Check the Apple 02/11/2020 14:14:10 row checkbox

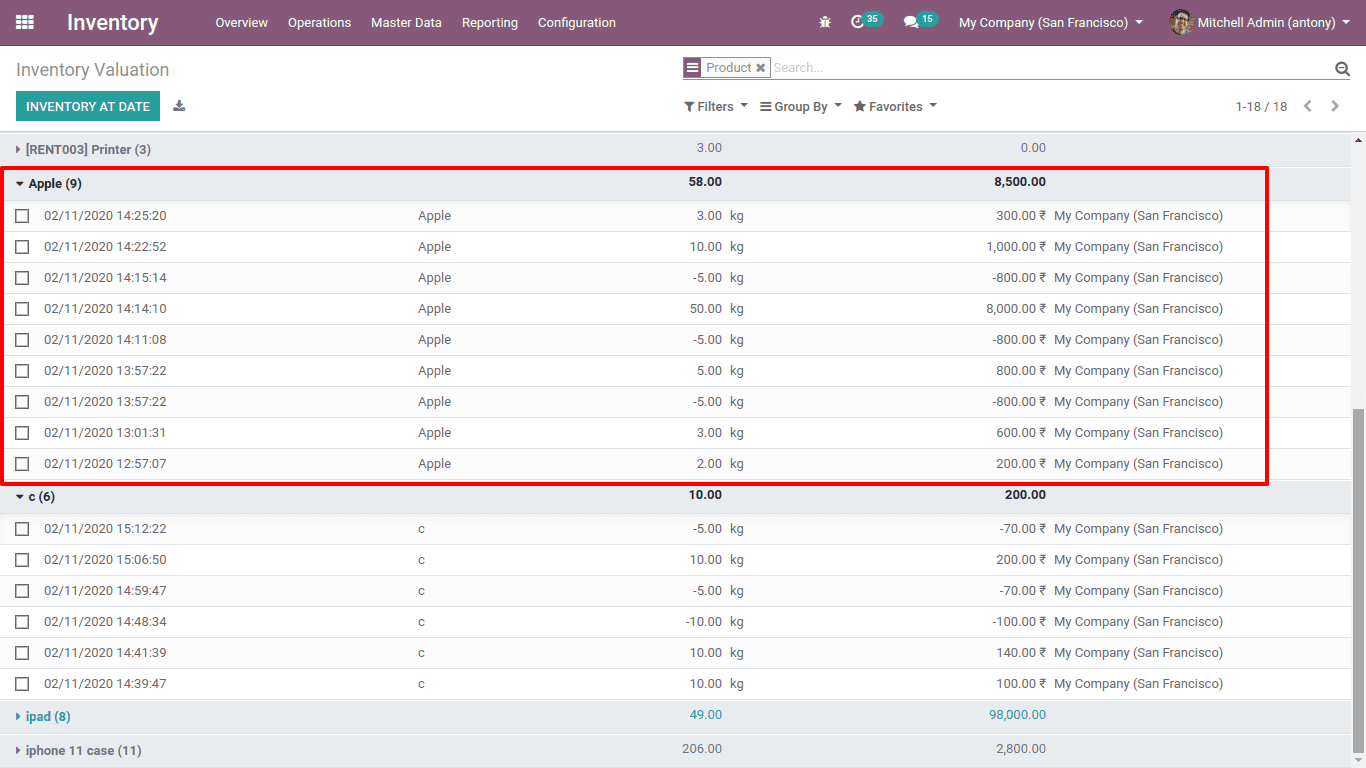click(22, 309)
